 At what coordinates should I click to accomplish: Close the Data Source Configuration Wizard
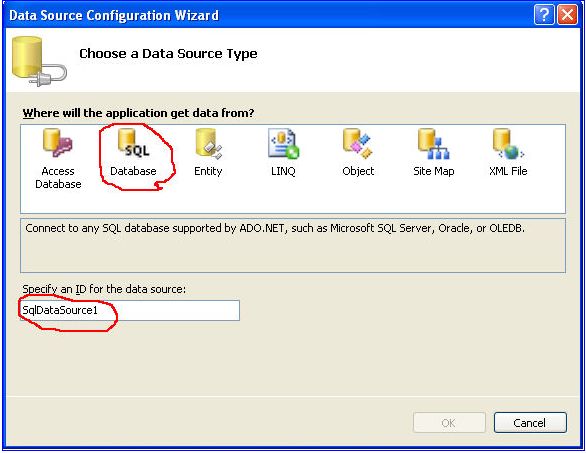coord(567,15)
